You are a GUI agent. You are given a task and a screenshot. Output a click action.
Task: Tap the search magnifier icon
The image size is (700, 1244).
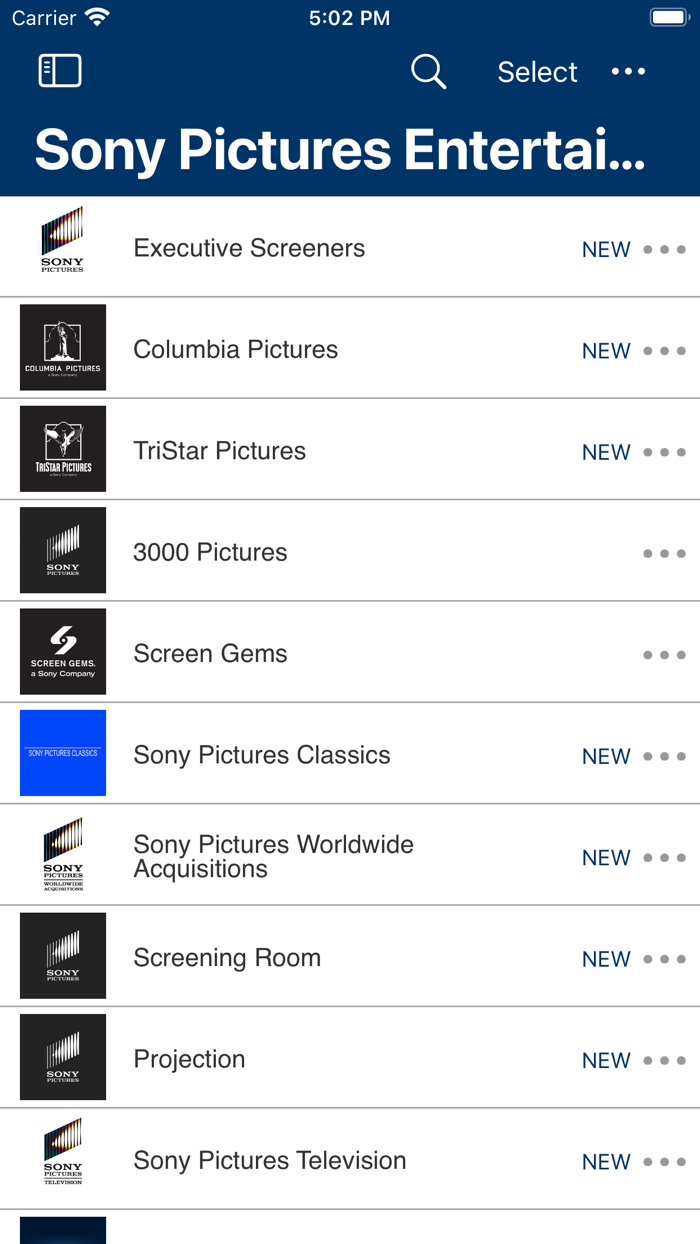428,71
